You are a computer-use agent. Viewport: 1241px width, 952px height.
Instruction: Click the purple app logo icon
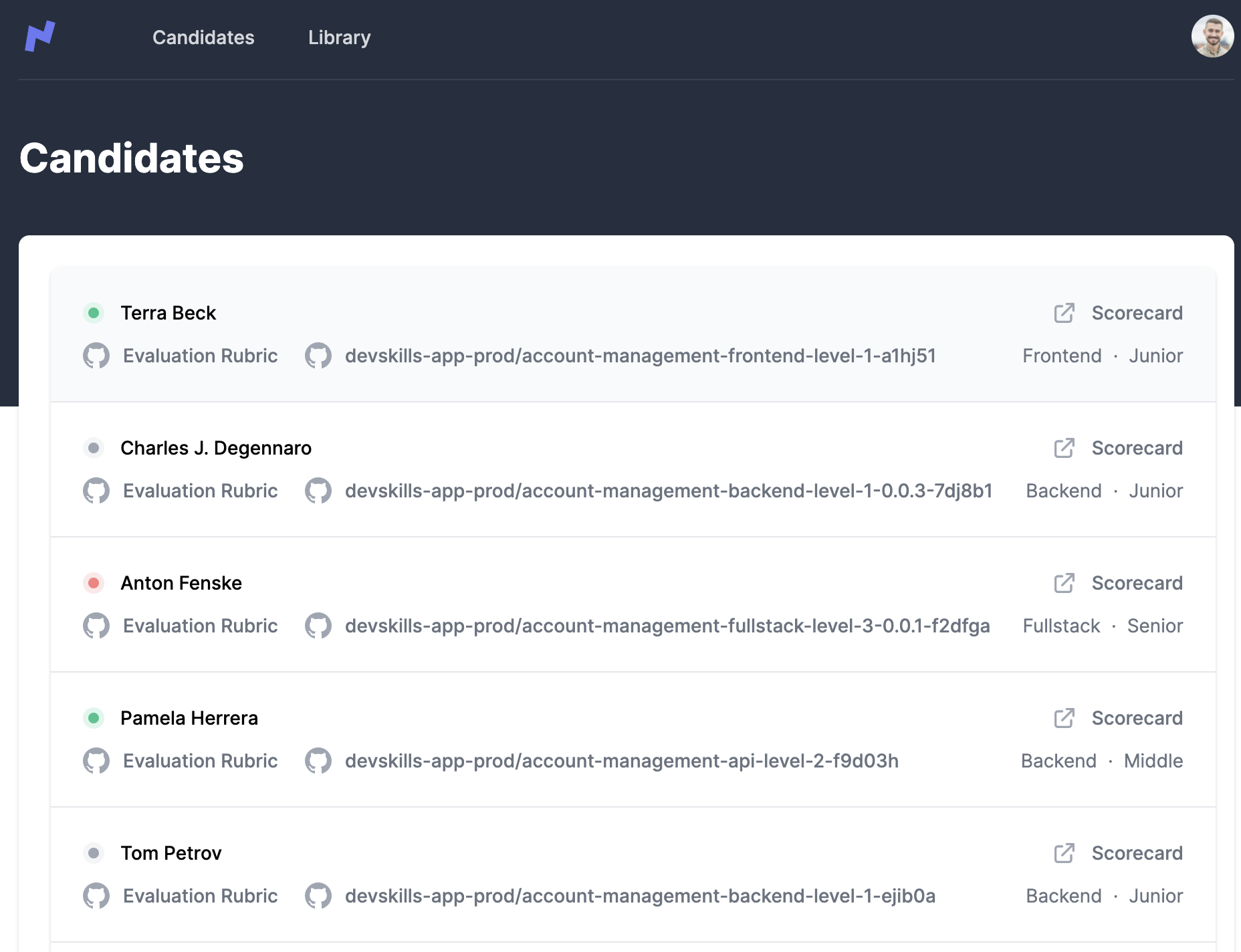[x=40, y=36]
